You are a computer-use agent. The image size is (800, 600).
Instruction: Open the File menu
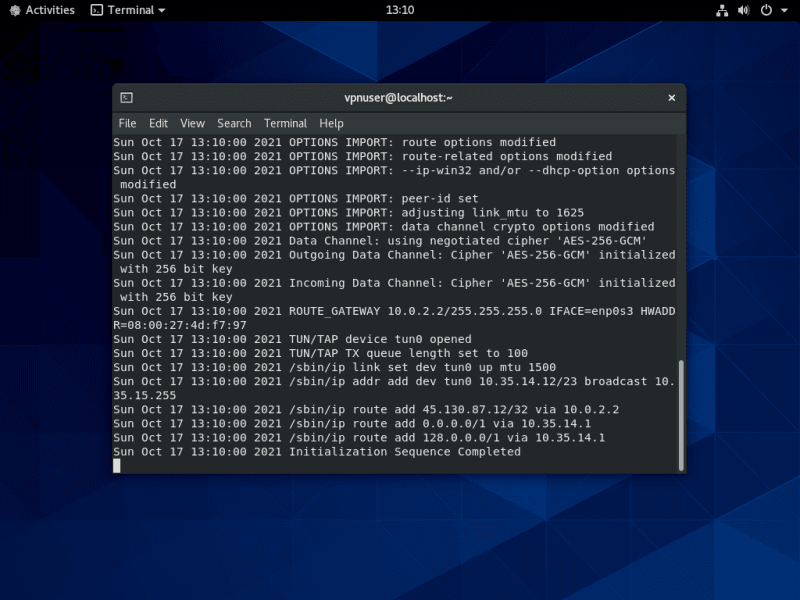127,123
